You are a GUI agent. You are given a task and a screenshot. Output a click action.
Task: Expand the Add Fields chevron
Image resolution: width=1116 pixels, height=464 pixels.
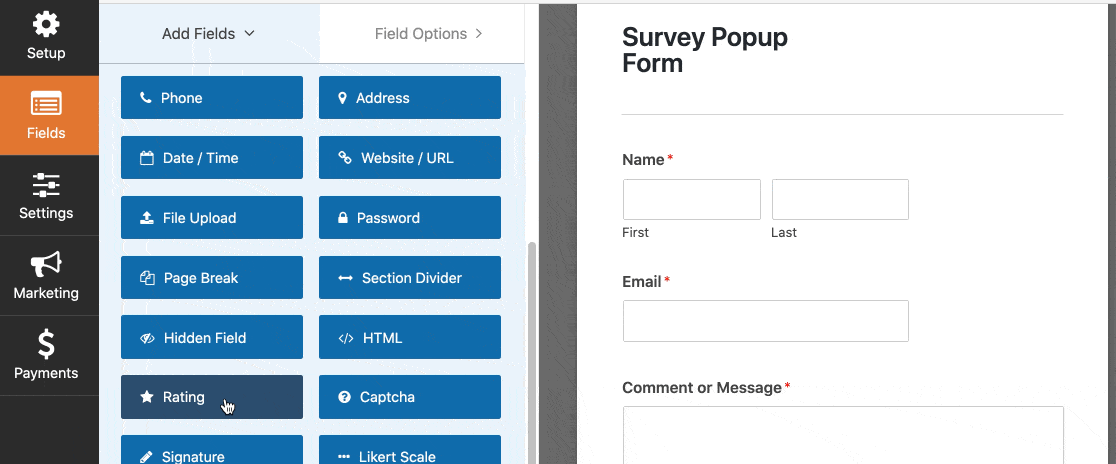tap(249, 33)
